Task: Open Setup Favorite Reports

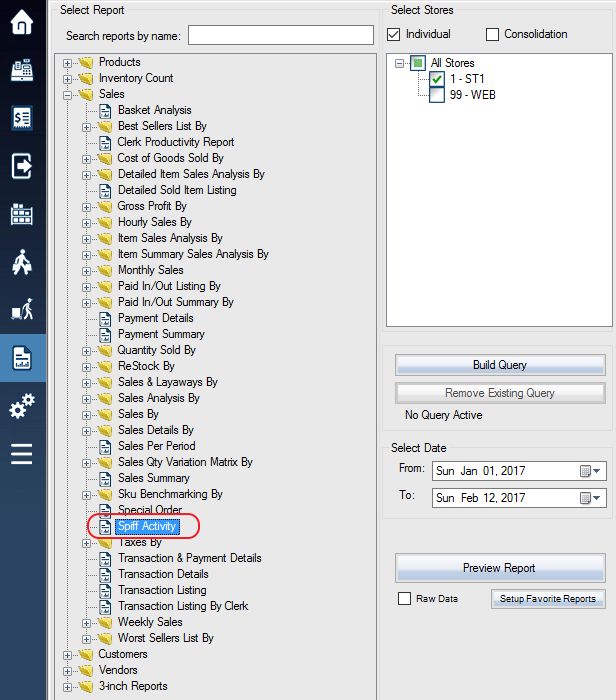Action: 548,599
